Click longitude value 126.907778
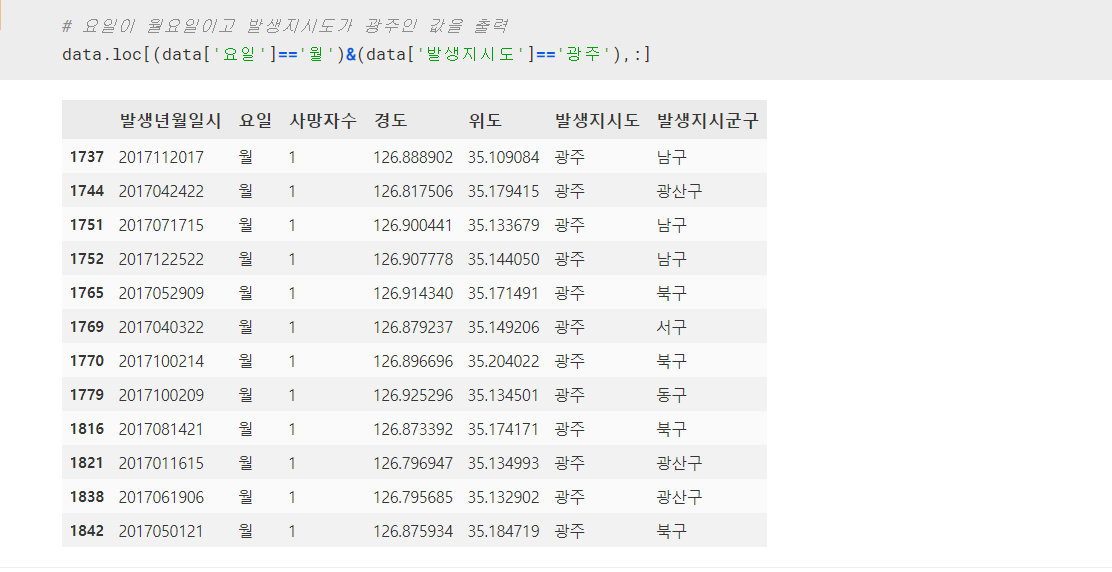Viewport: 1112px width, 572px height. 413,259
